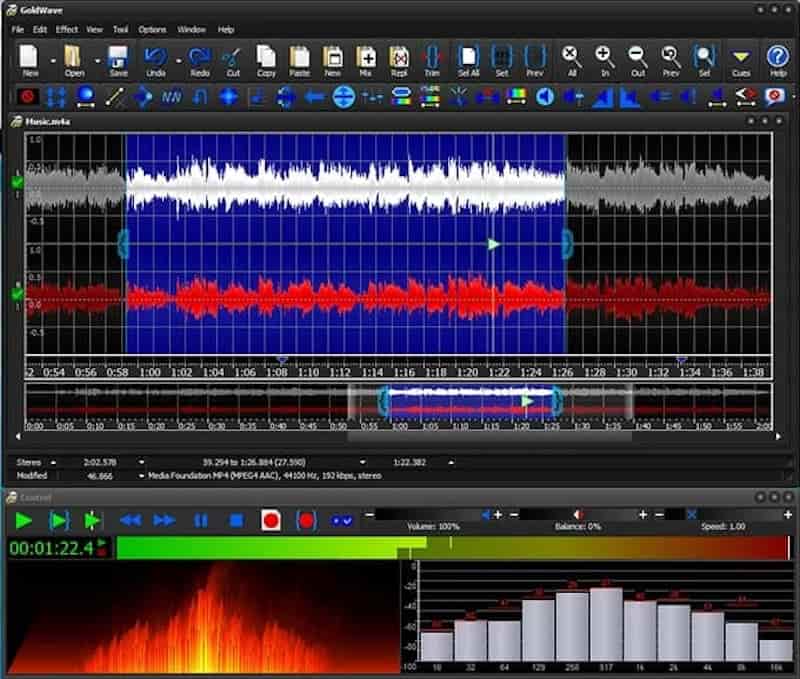Click the rainbow spectrum effect icon
800x679 pixels.
[516, 96]
